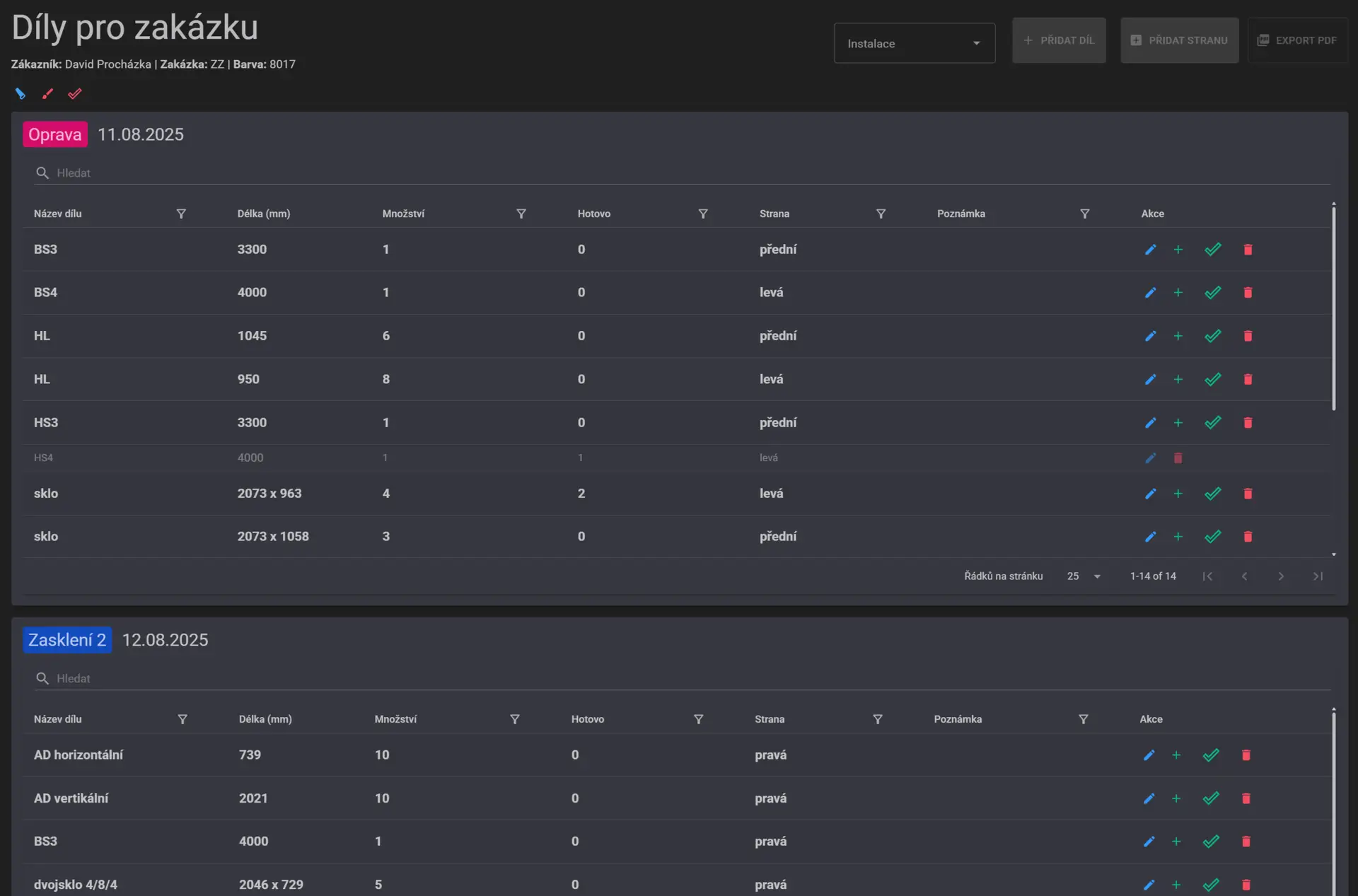Image resolution: width=1358 pixels, height=896 pixels.
Task: Click the blue marker icon under customer info
Action: click(20, 93)
